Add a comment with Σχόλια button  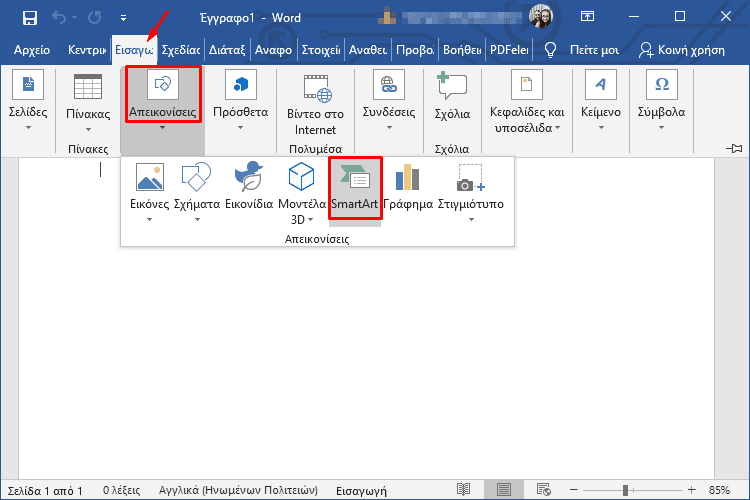(452, 96)
